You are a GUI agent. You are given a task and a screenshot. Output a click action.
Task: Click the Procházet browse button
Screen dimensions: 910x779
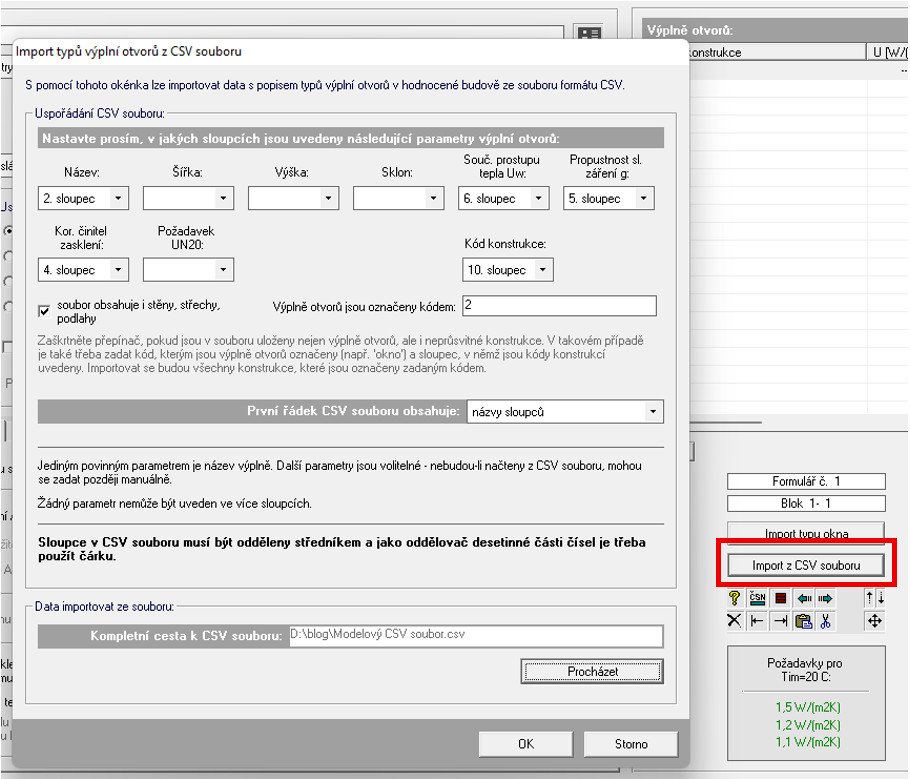coord(592,672)
